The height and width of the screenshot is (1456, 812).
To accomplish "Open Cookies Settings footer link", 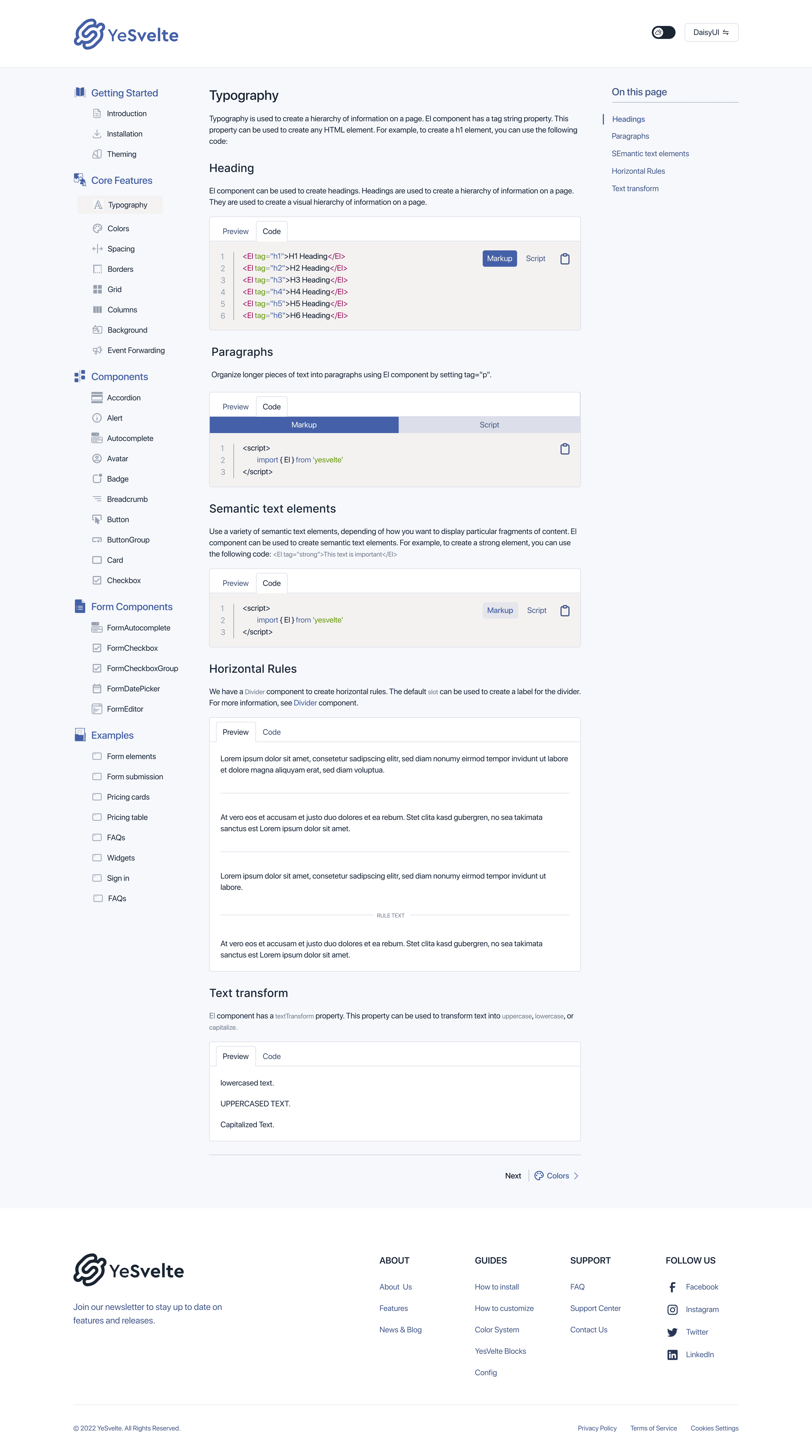I will [x=714, y=1428].
